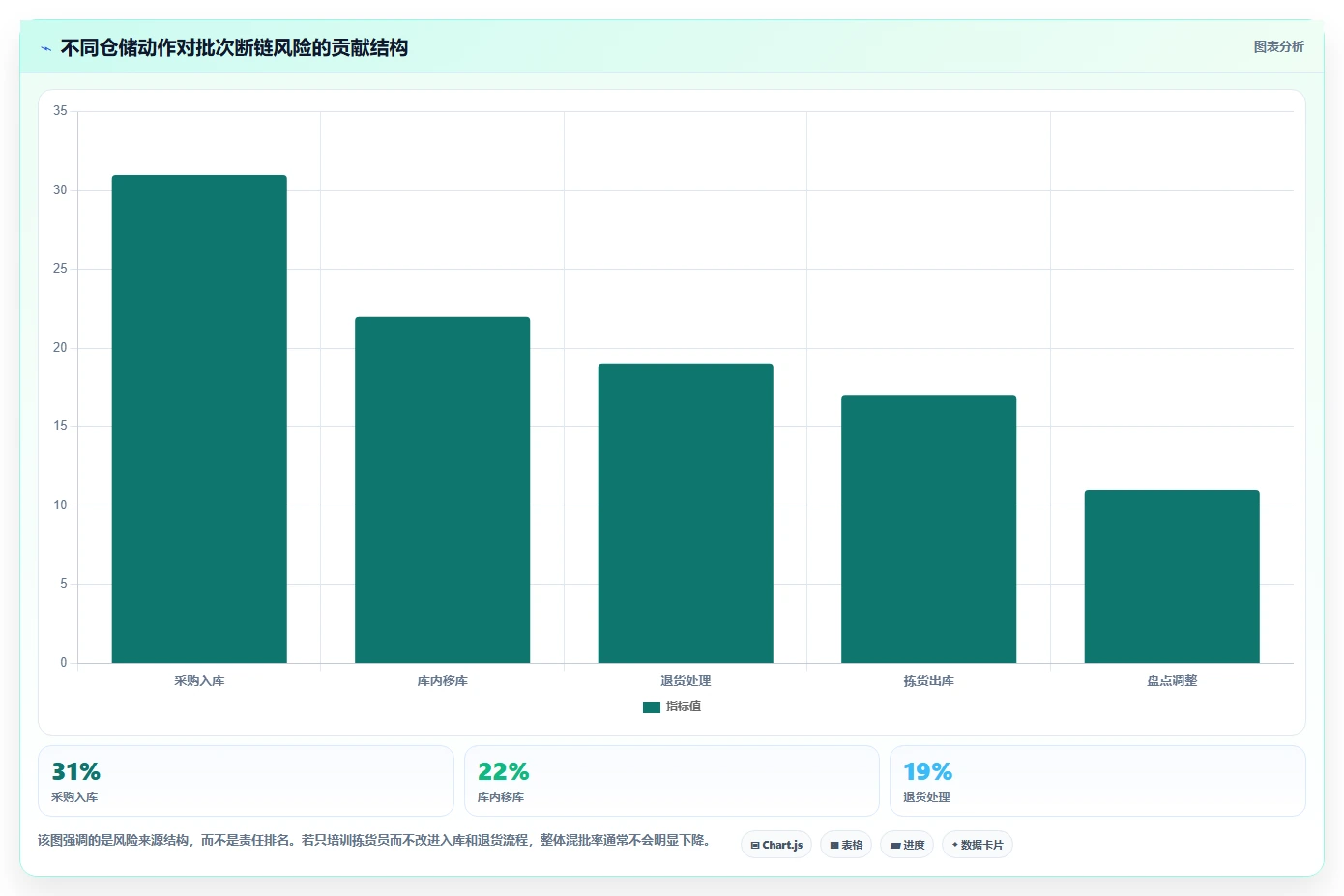The image size is (1344, 896).
Task: Click the y-axis value 30
Action: [60, 190]
